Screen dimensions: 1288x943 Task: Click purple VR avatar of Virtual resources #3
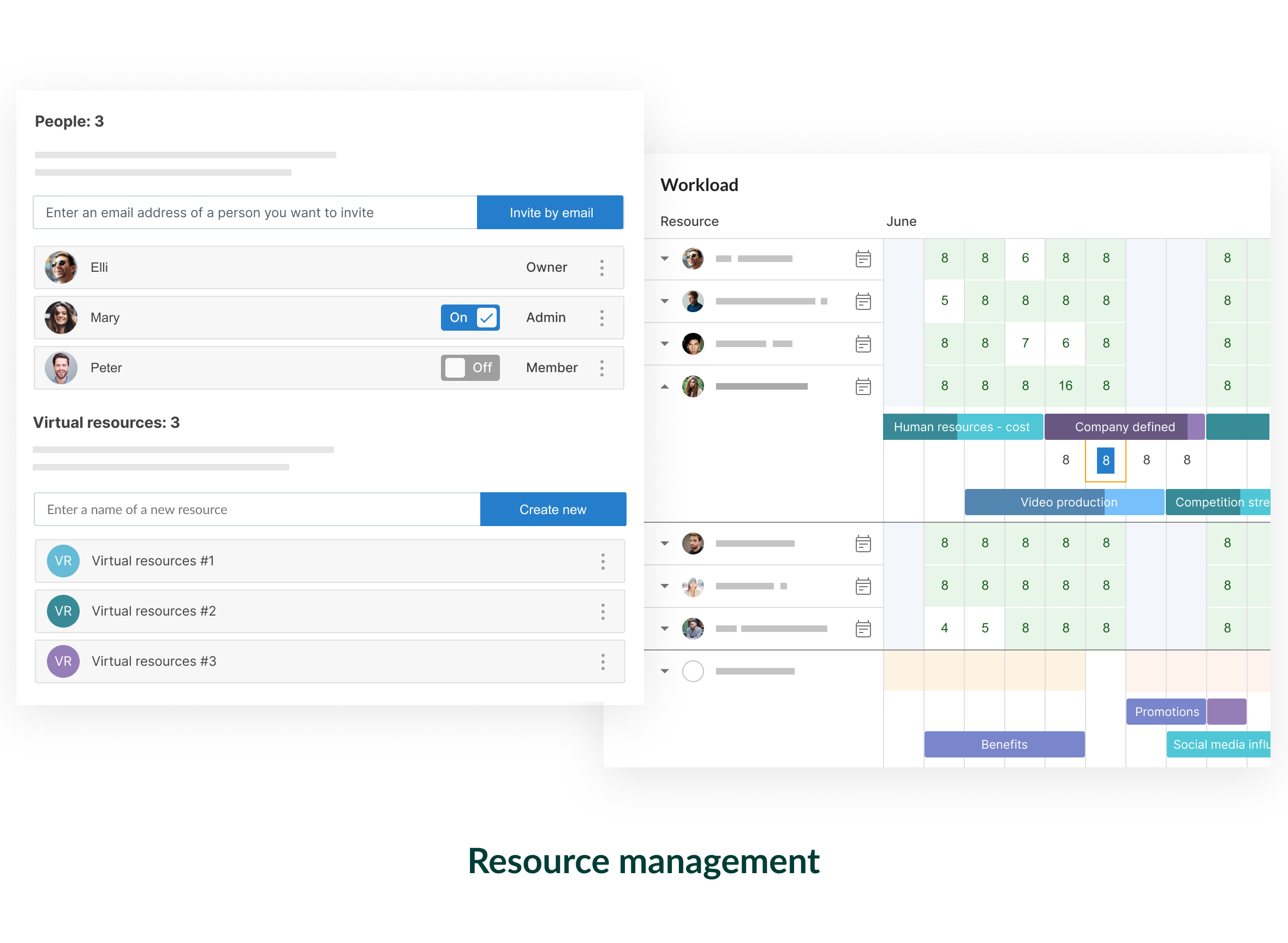(63, 661)
